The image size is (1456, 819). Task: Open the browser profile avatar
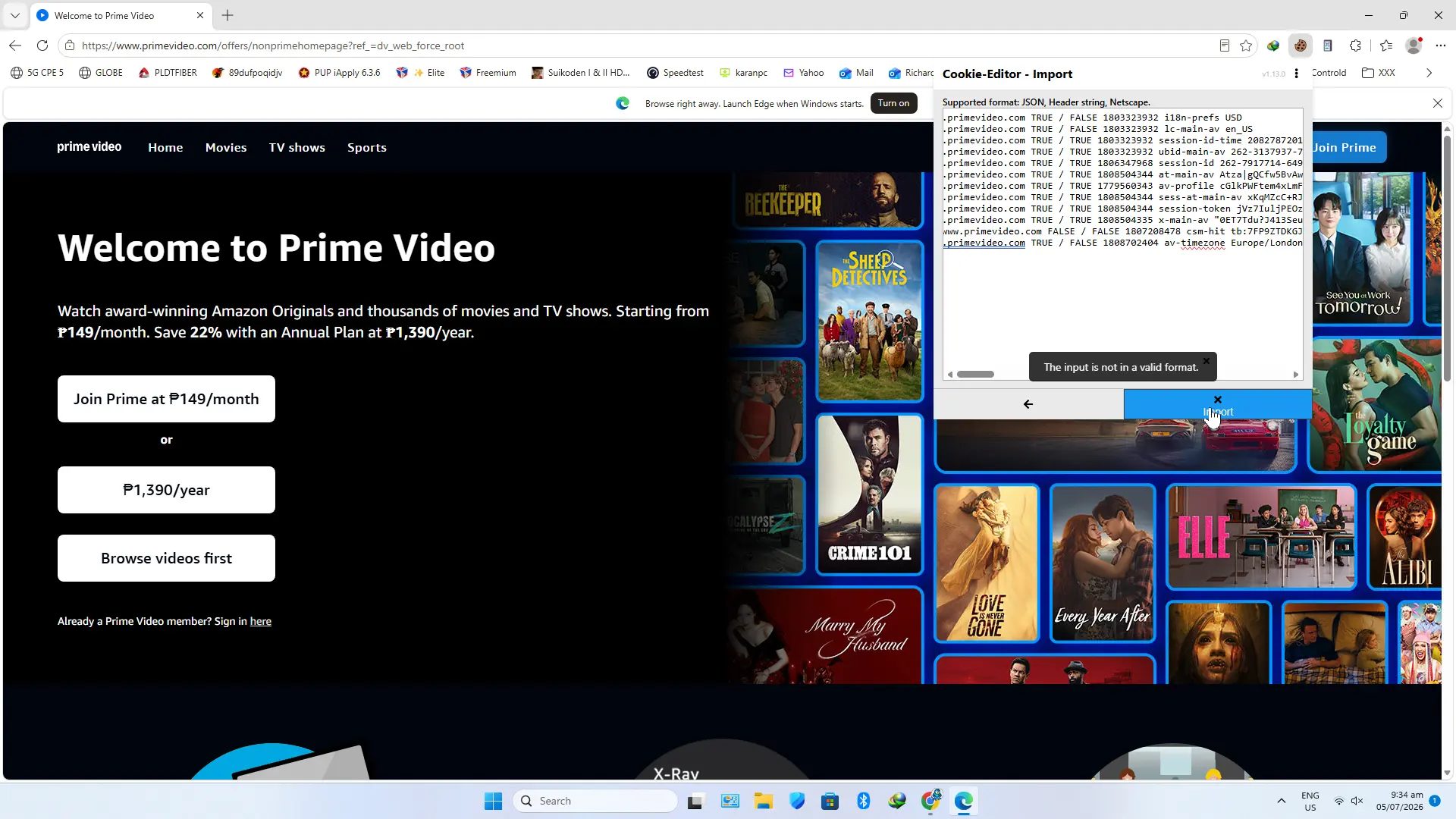[x=1414, y=45]
